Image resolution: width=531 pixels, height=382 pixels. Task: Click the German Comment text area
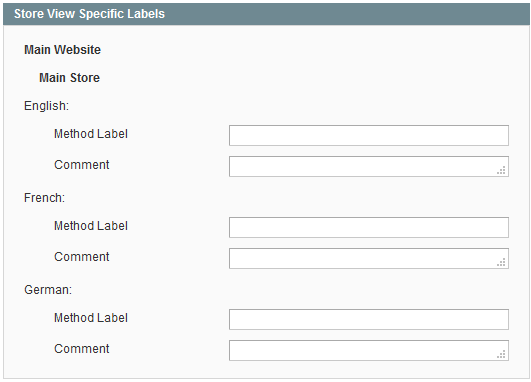pos(369,351)
